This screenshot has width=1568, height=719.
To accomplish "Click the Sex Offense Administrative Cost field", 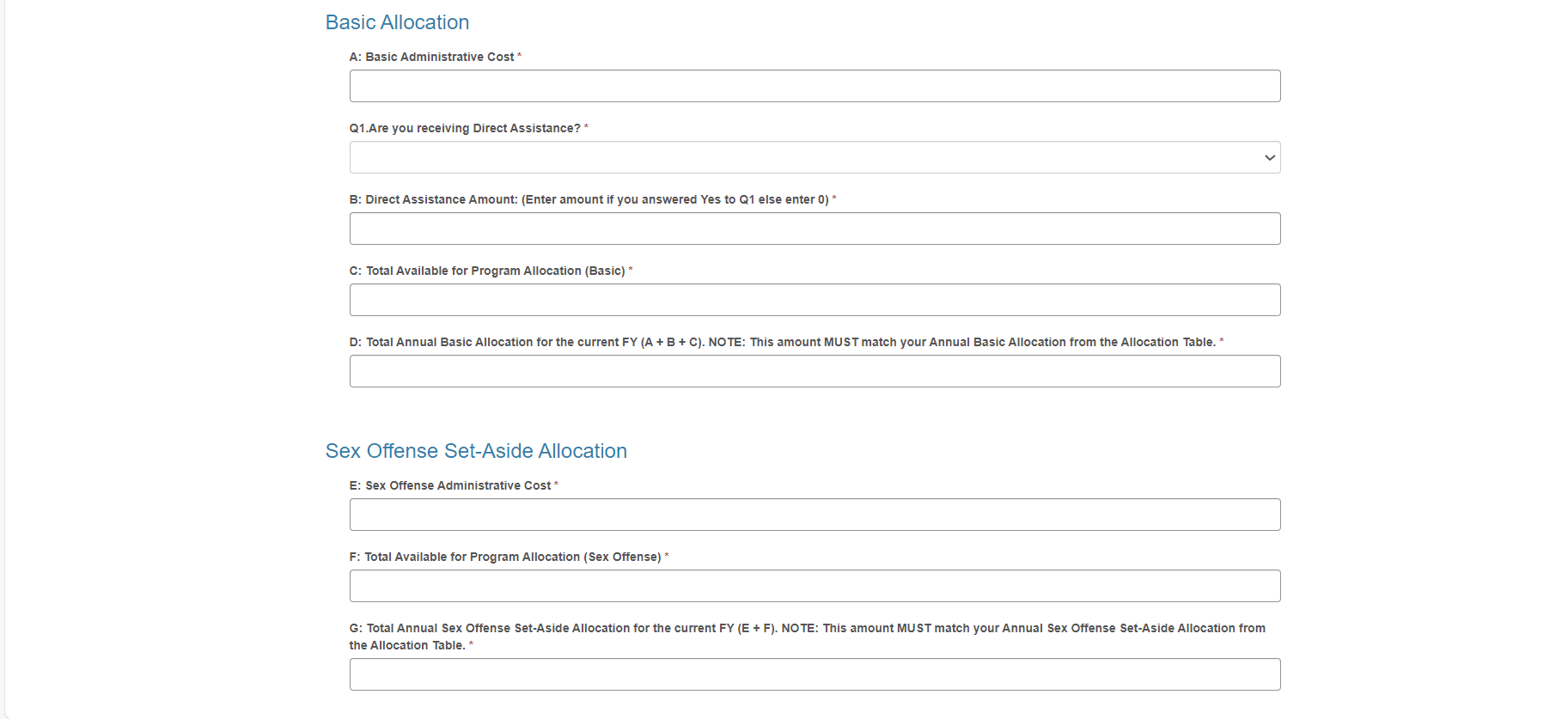I will 815,515.
